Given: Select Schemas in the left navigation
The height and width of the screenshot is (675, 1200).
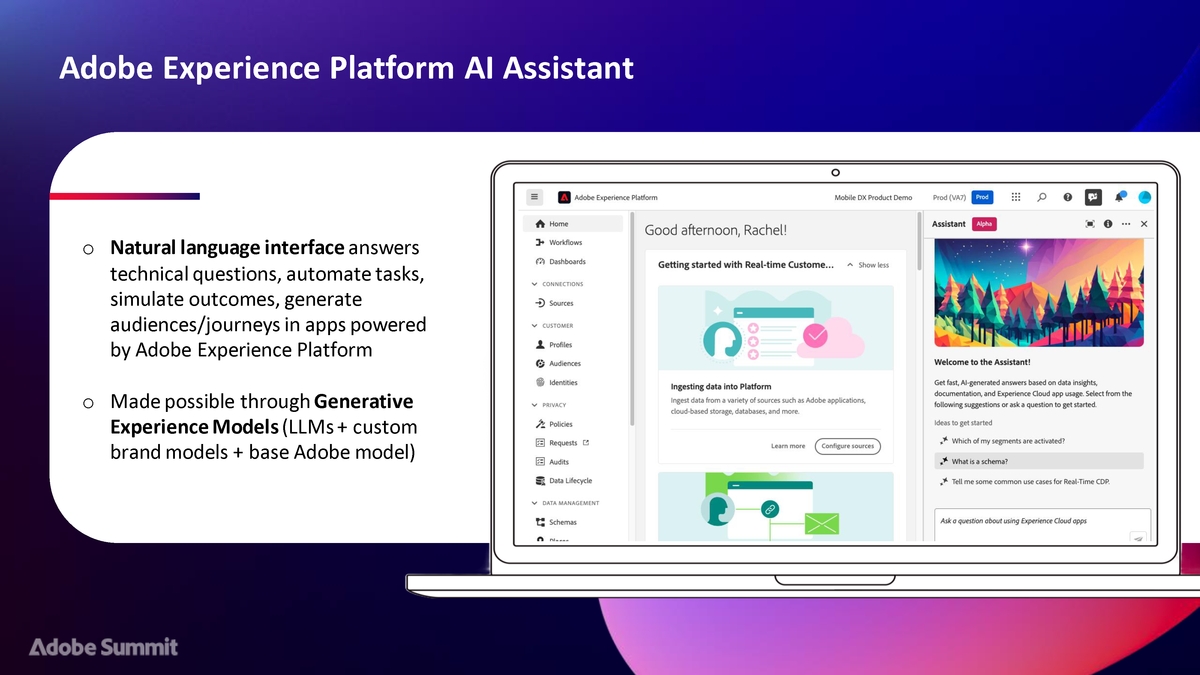Looking at the screenshot, I should [562, 522].
